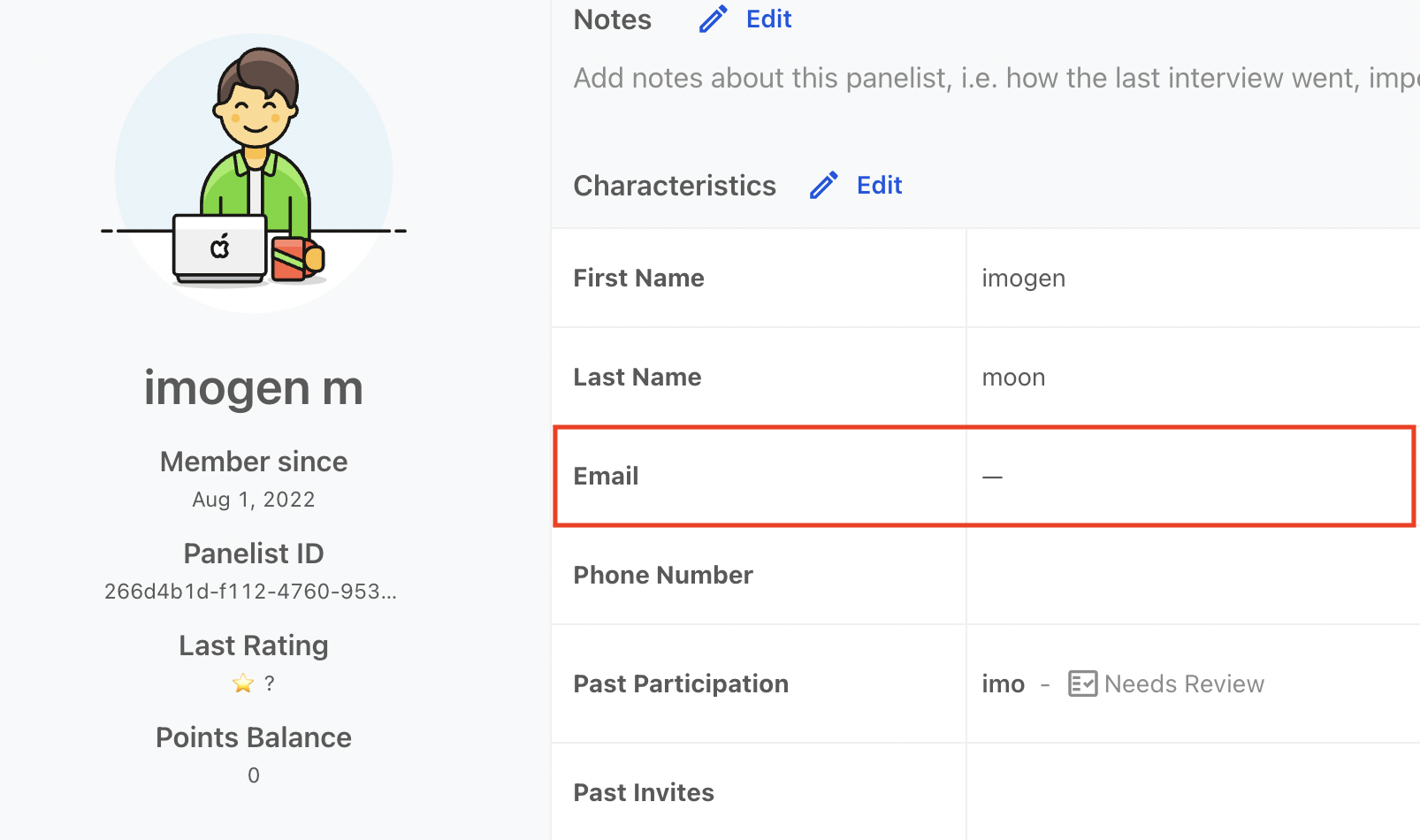Click the Past Invites row label
The image size is (1420, 840).
tap(644, 792)
